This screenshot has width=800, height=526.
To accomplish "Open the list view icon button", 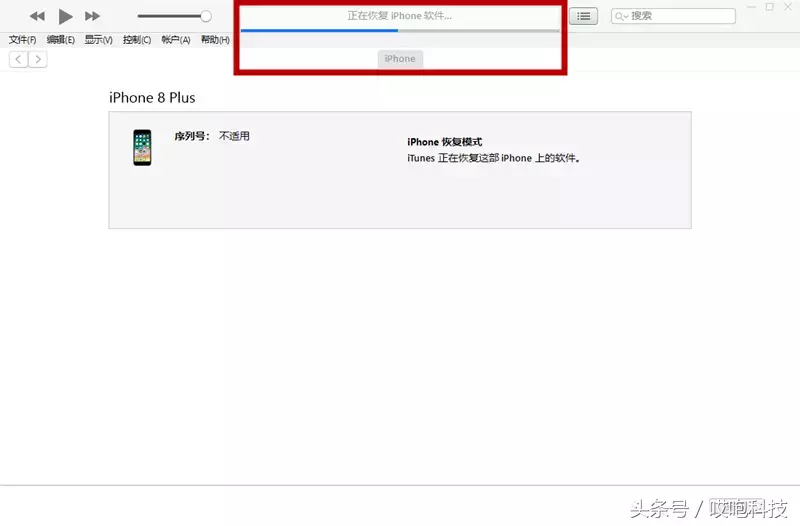I will click(x=584, y=16).
